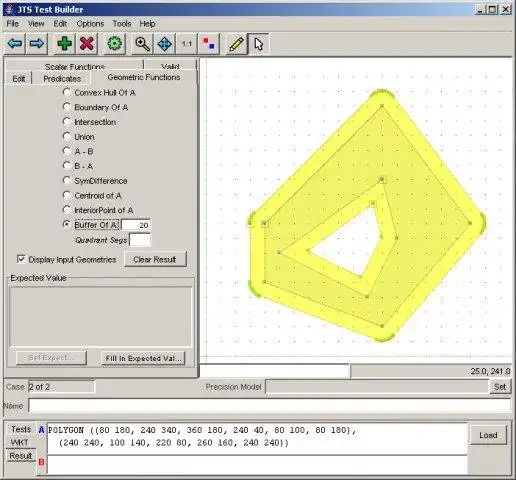The width and height of the screenshot is (516, 480).
Task: Select Convex Hull Of A radio
Action: tap(67, 92)
